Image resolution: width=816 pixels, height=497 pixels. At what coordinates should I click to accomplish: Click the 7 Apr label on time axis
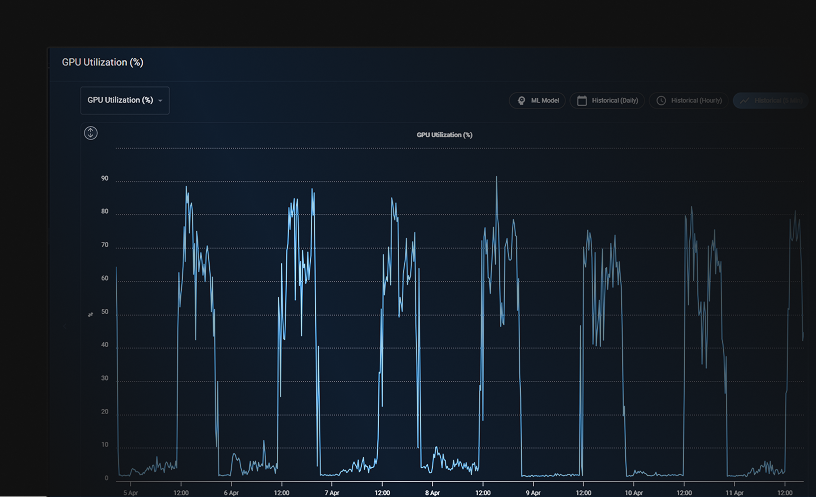[x=332, y=492]
